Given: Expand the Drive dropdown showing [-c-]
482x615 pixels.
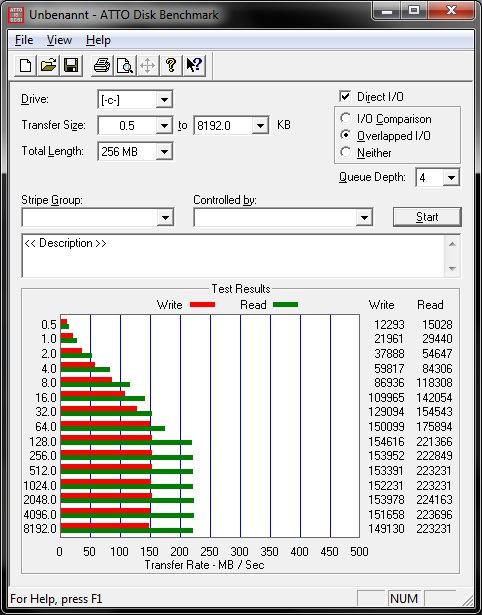Looking at the screenshot, I should [164, 100].
